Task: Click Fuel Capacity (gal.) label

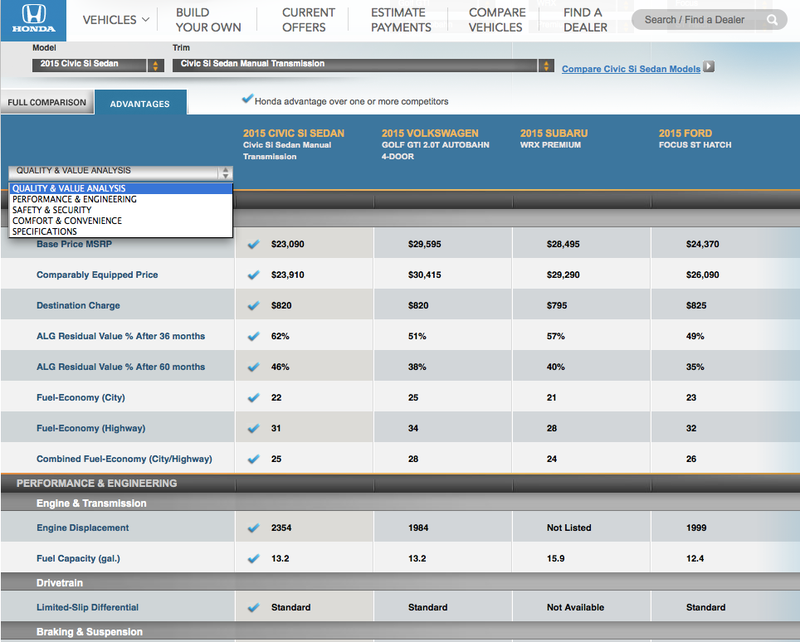Action: (78, 558)
